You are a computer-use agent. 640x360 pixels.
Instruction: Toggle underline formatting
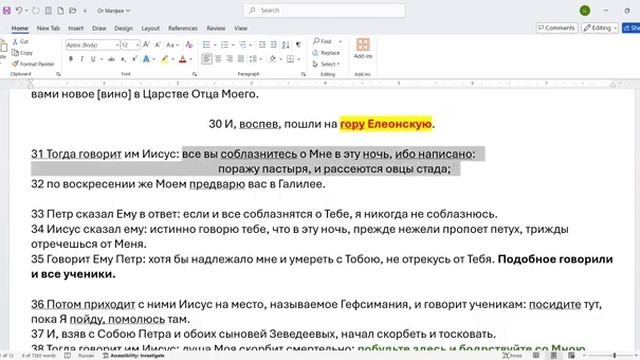[x=93, y=59]
